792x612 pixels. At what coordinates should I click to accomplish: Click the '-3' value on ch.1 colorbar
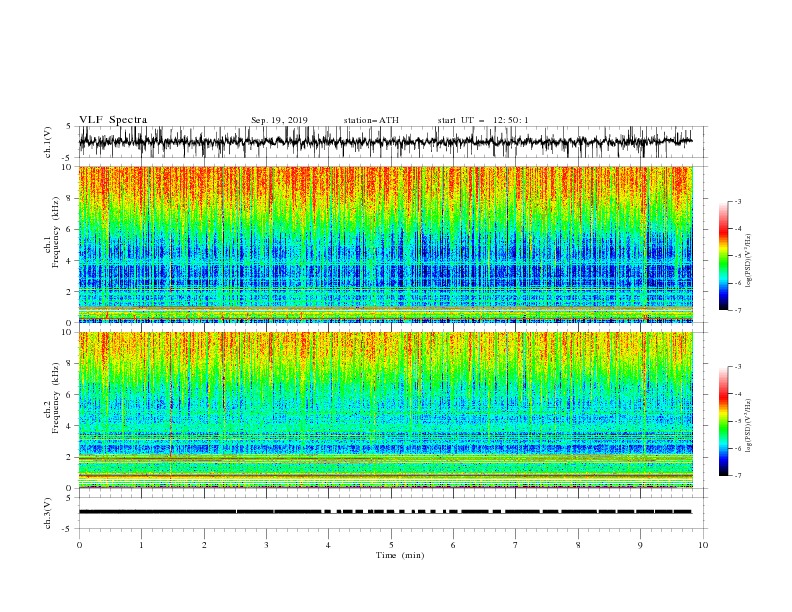(737, 201)
